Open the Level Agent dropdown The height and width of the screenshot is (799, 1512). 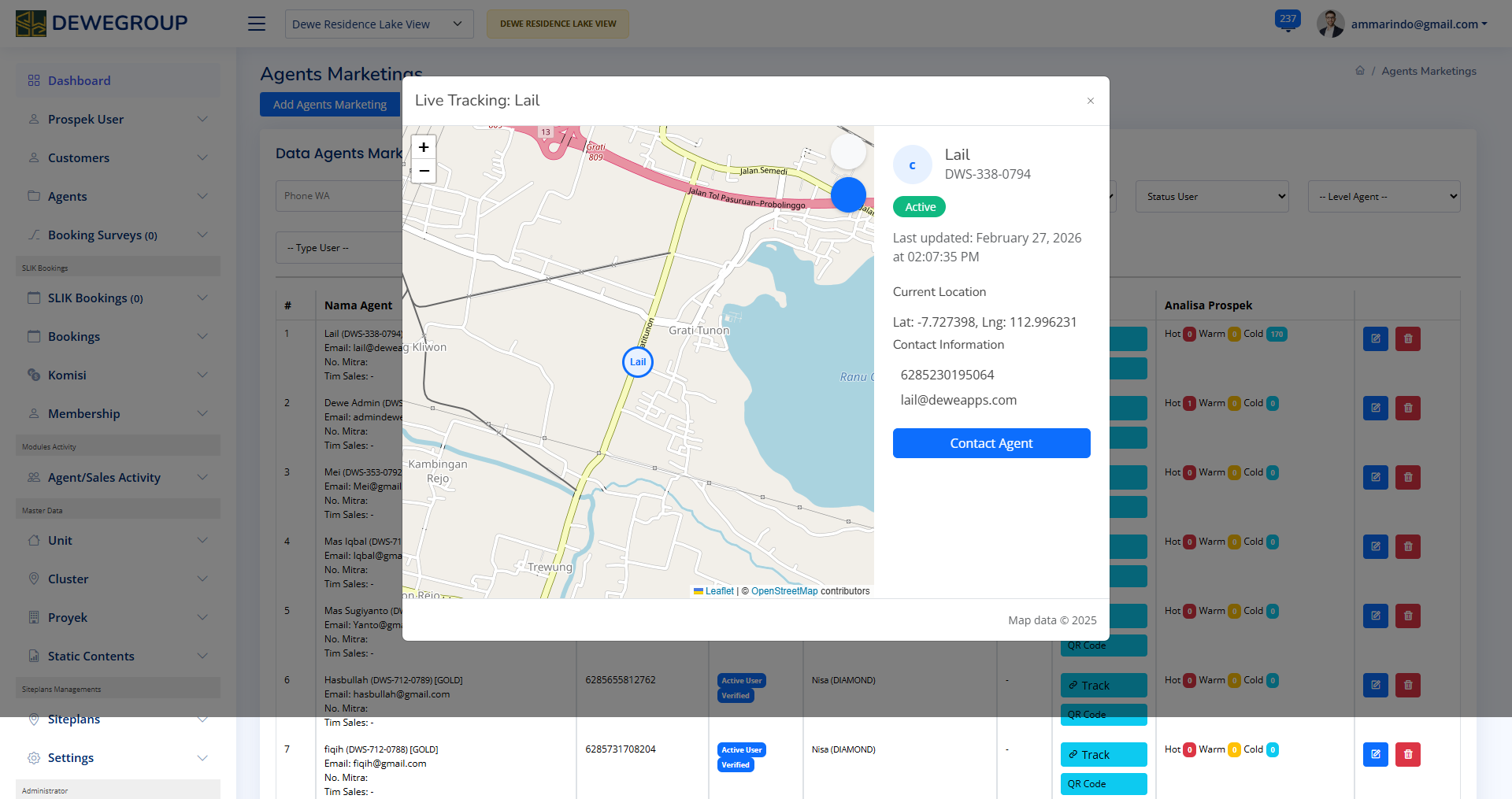[1384, 197]
